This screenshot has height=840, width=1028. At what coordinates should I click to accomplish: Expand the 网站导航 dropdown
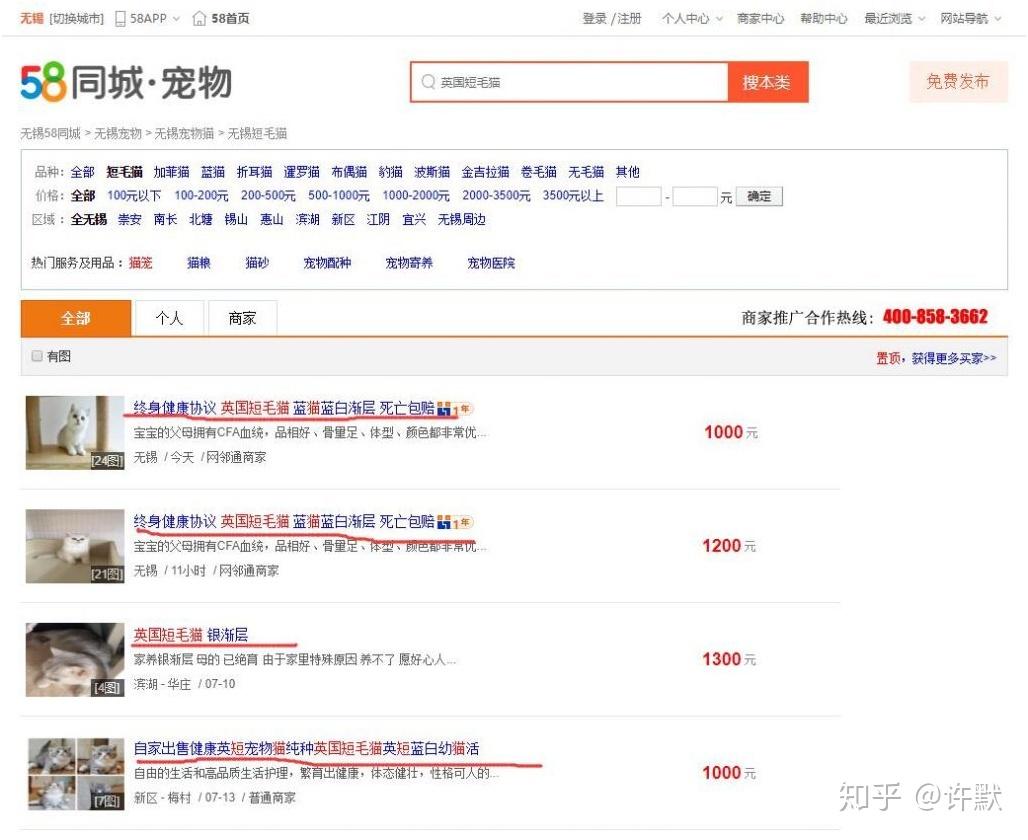pyautogui.click(x=997, y=19)
